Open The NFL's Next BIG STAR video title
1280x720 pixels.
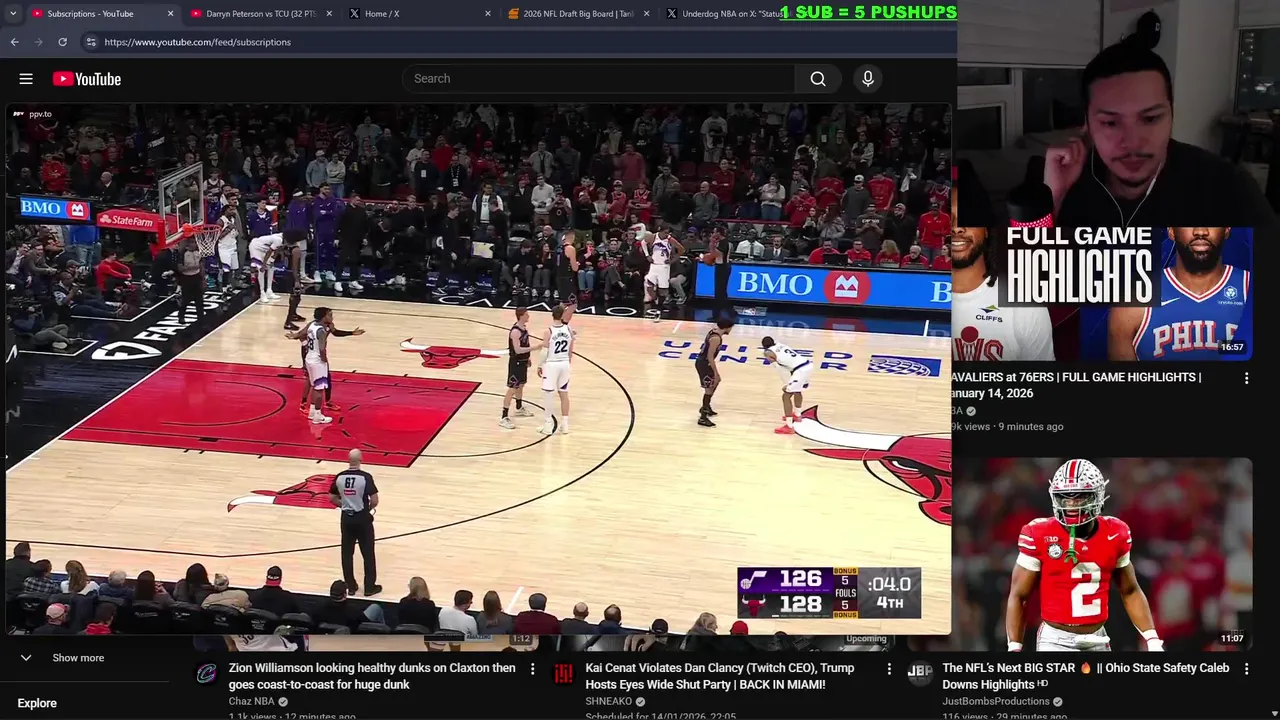click(1085, 676)
